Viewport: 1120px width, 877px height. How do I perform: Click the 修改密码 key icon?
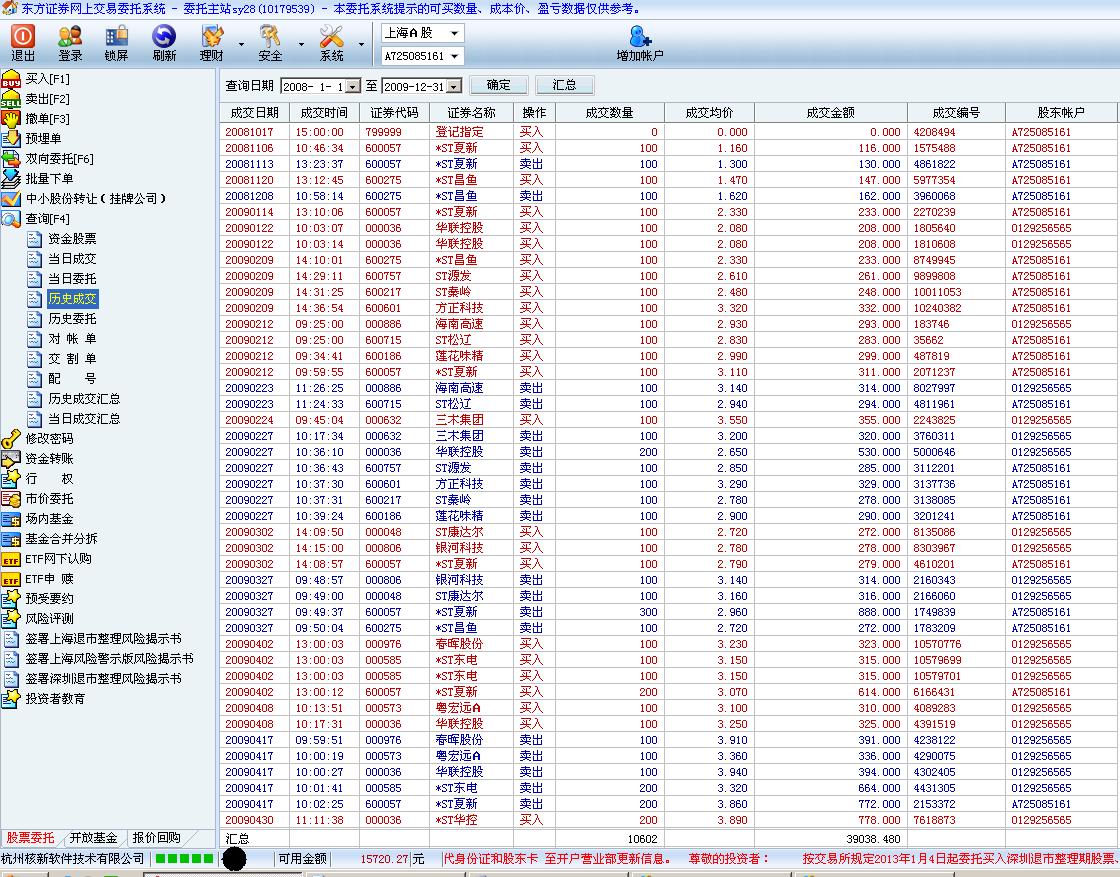click(x=11, y=438)
